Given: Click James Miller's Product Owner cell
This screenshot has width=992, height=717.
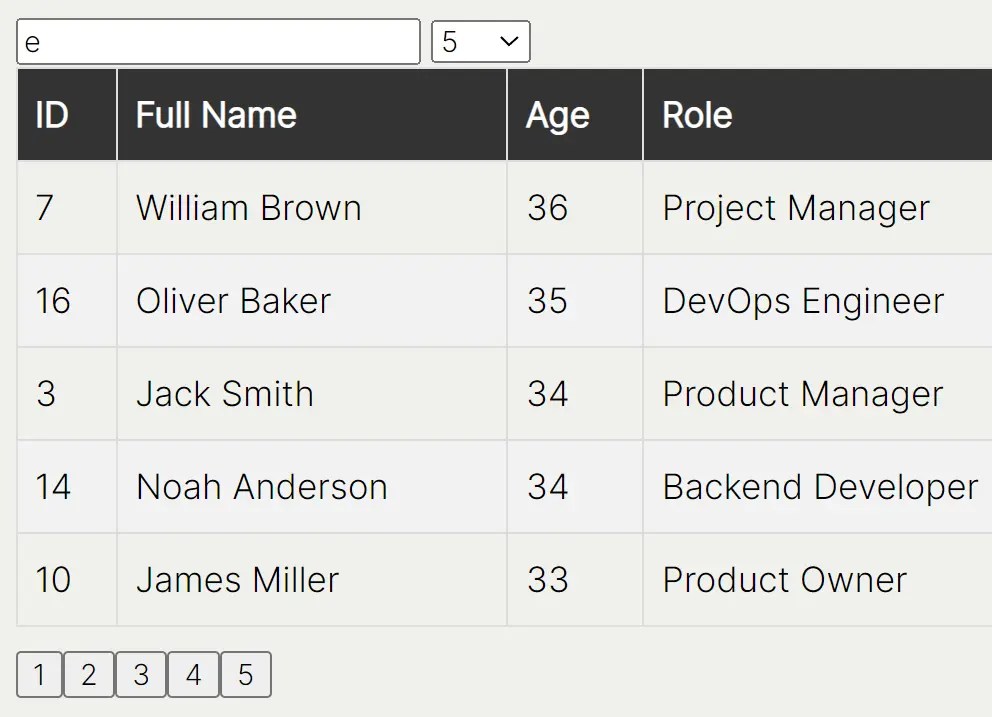Looking at the screenshot, I should point(783,580).
